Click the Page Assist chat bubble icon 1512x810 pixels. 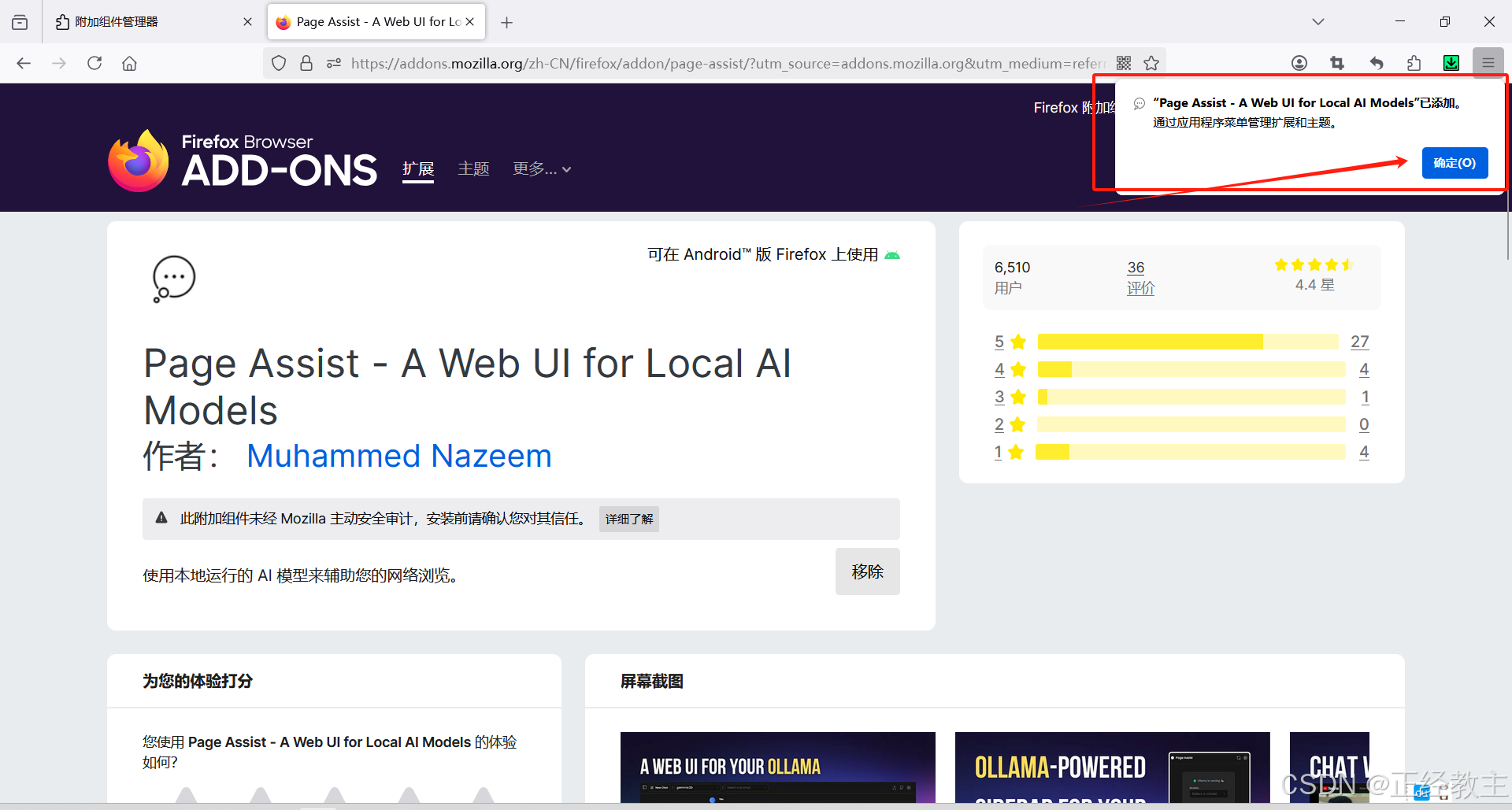173,278
